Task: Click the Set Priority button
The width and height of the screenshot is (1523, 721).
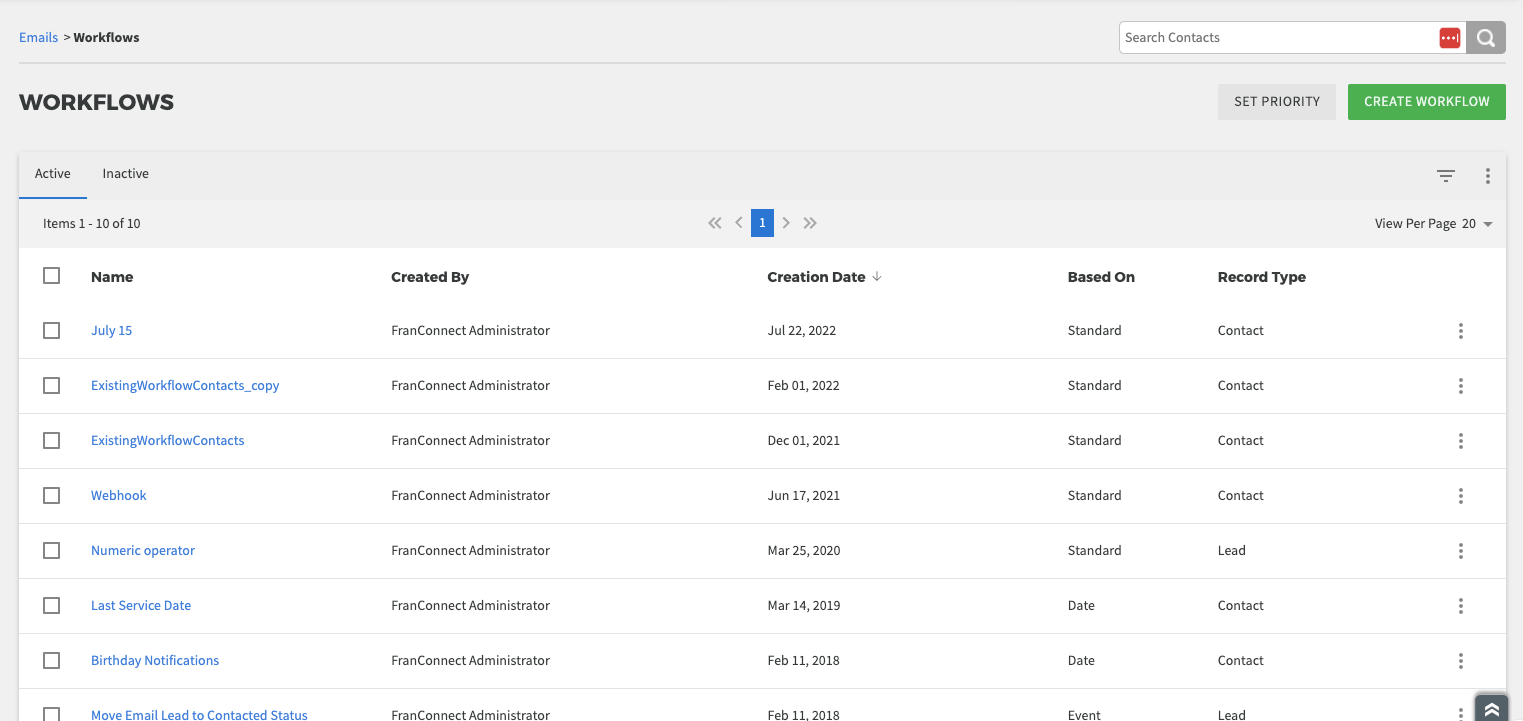Action: [1277, 102]
